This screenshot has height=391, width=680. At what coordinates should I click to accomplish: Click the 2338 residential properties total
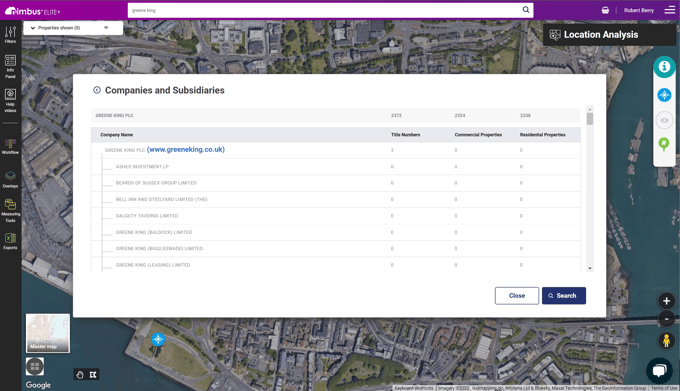pyautogui.click(x=525, y=115)
